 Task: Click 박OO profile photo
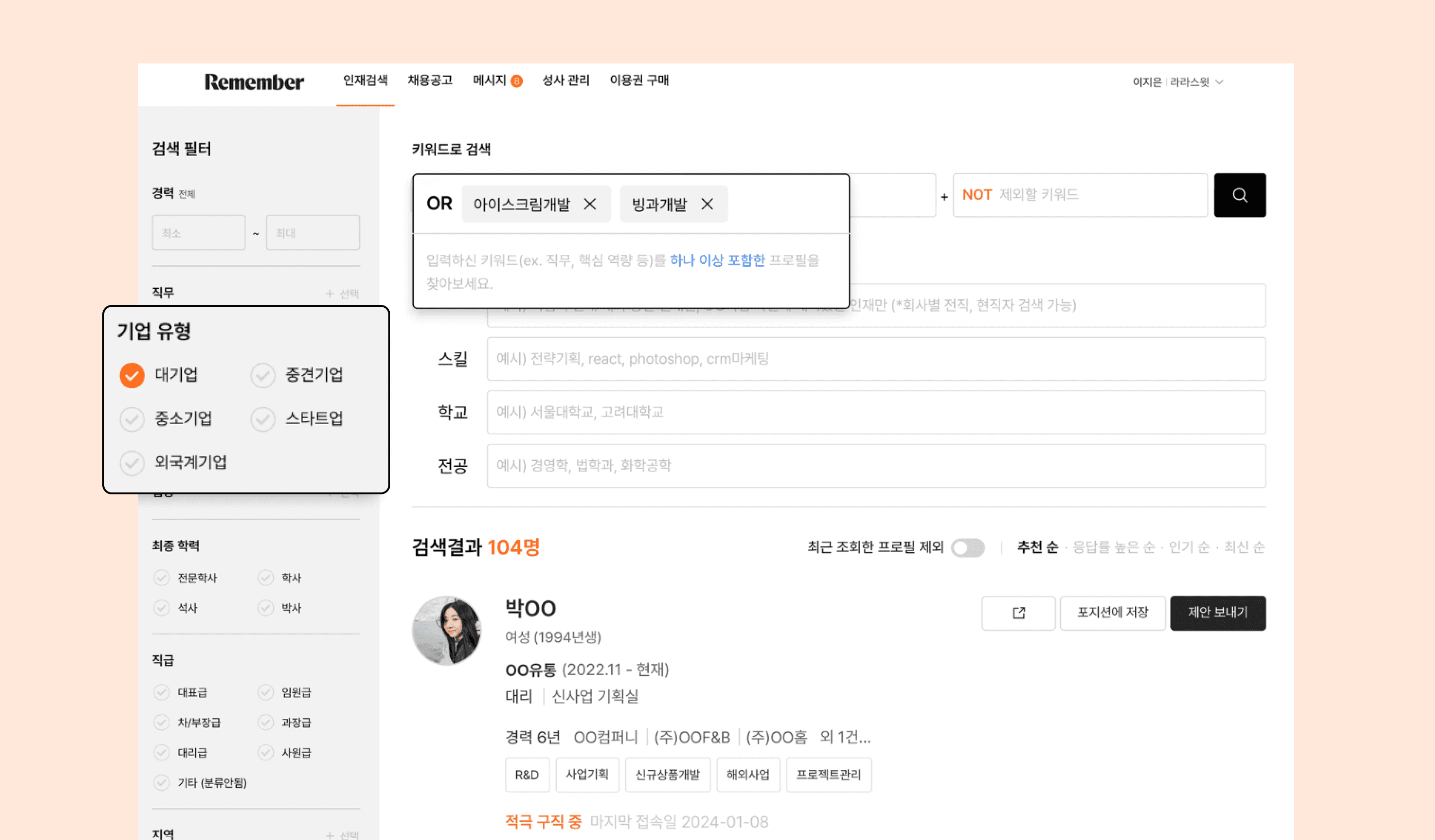coord(447,630)
